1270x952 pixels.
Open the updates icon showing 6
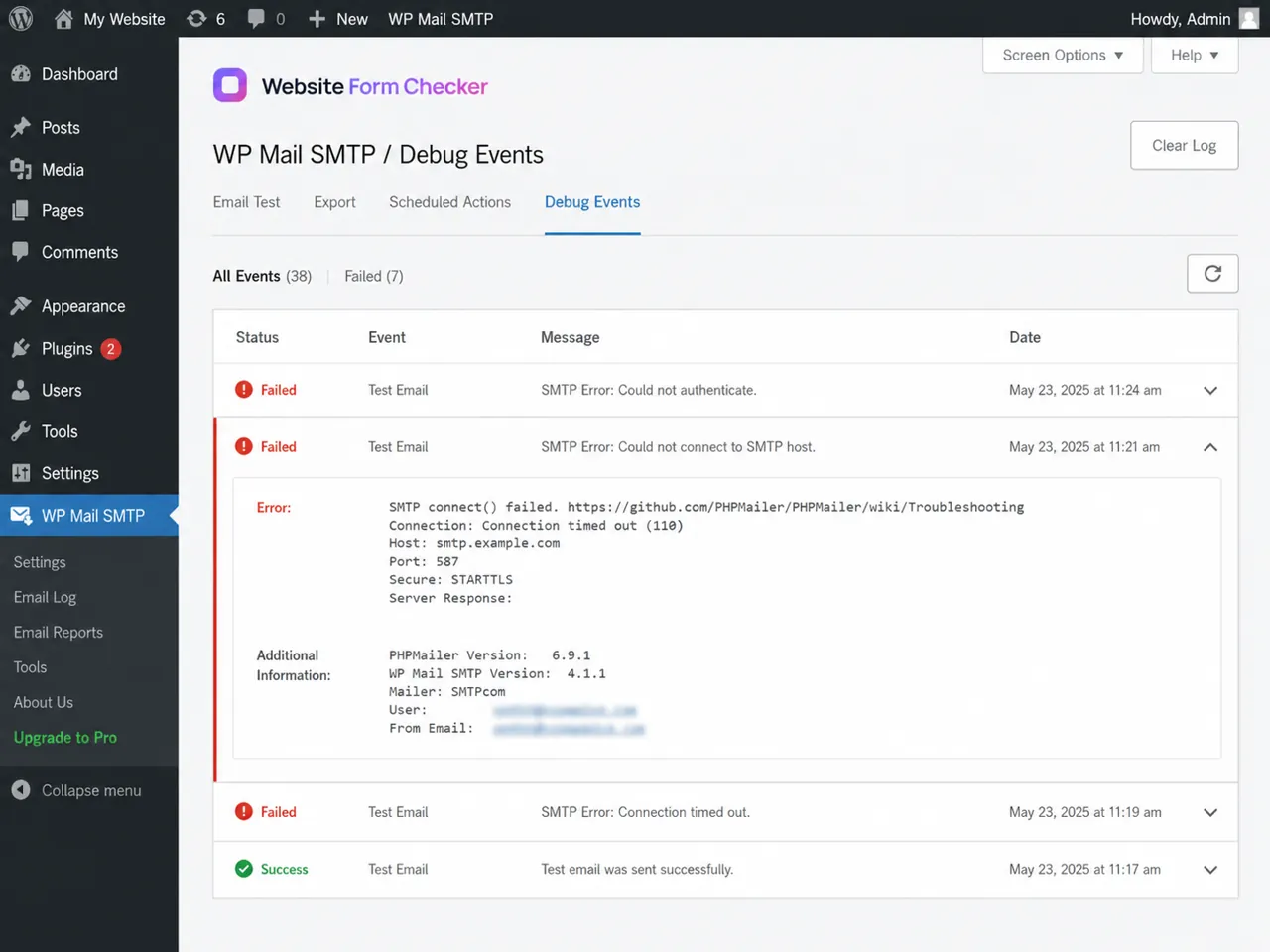pyautogui.click(x=197, y=19)
